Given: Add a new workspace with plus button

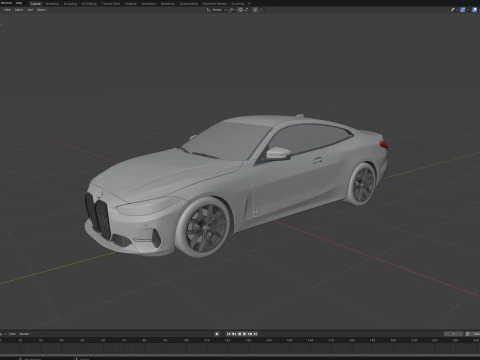Looking at the screenshot, I should point(249,4).
